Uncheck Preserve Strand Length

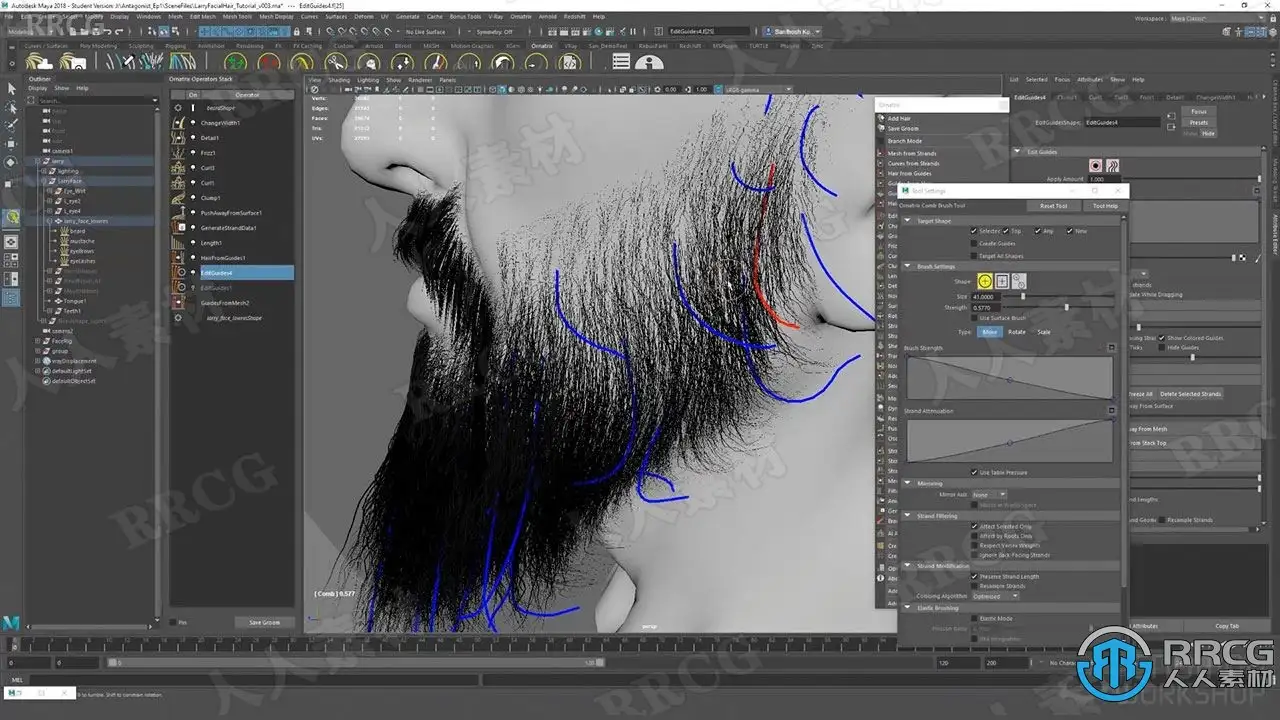tap(974, 576)
